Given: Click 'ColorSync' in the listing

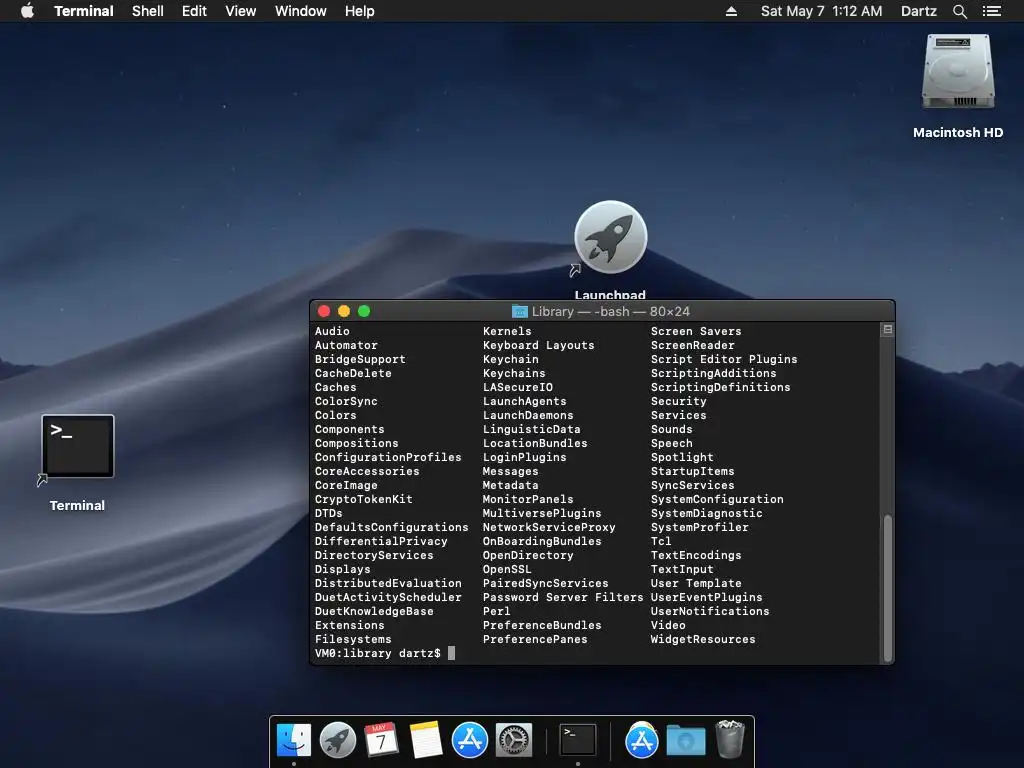Looking at the screenshot, I should (x=346, y=401).
